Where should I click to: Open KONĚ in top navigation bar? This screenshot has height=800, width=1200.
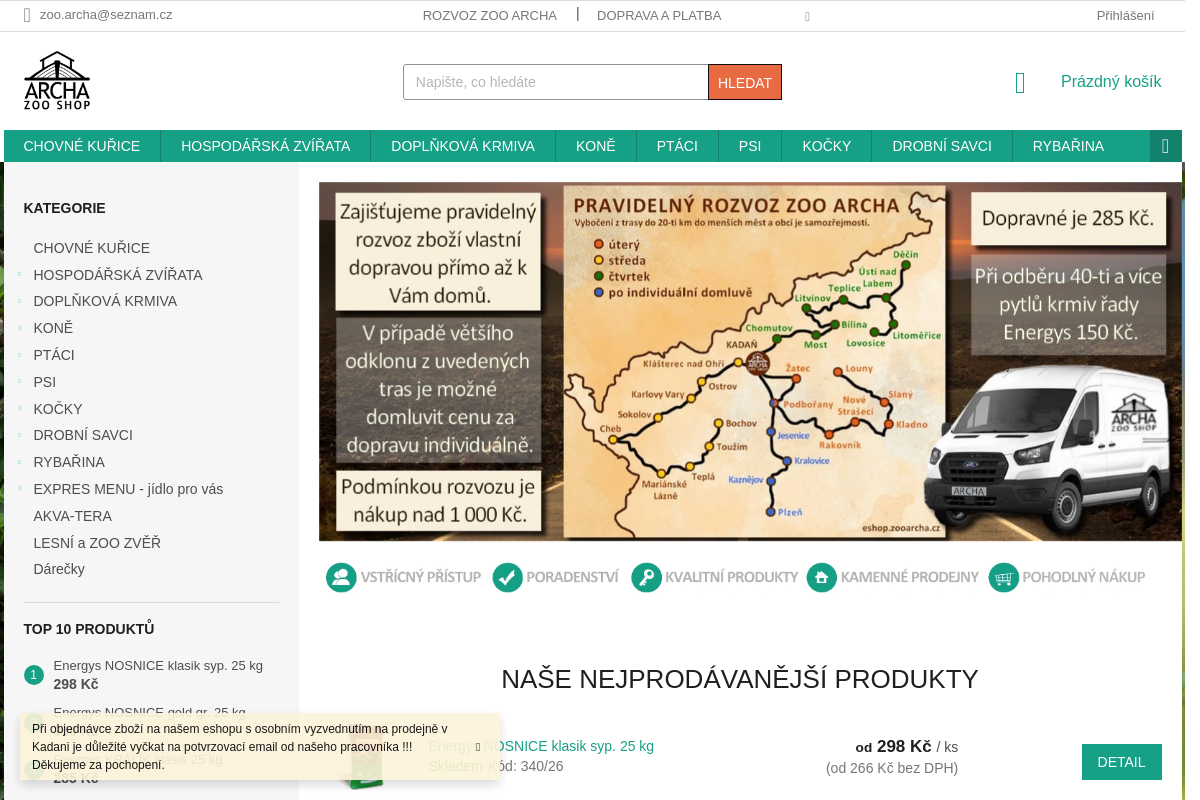coord(596,146)
